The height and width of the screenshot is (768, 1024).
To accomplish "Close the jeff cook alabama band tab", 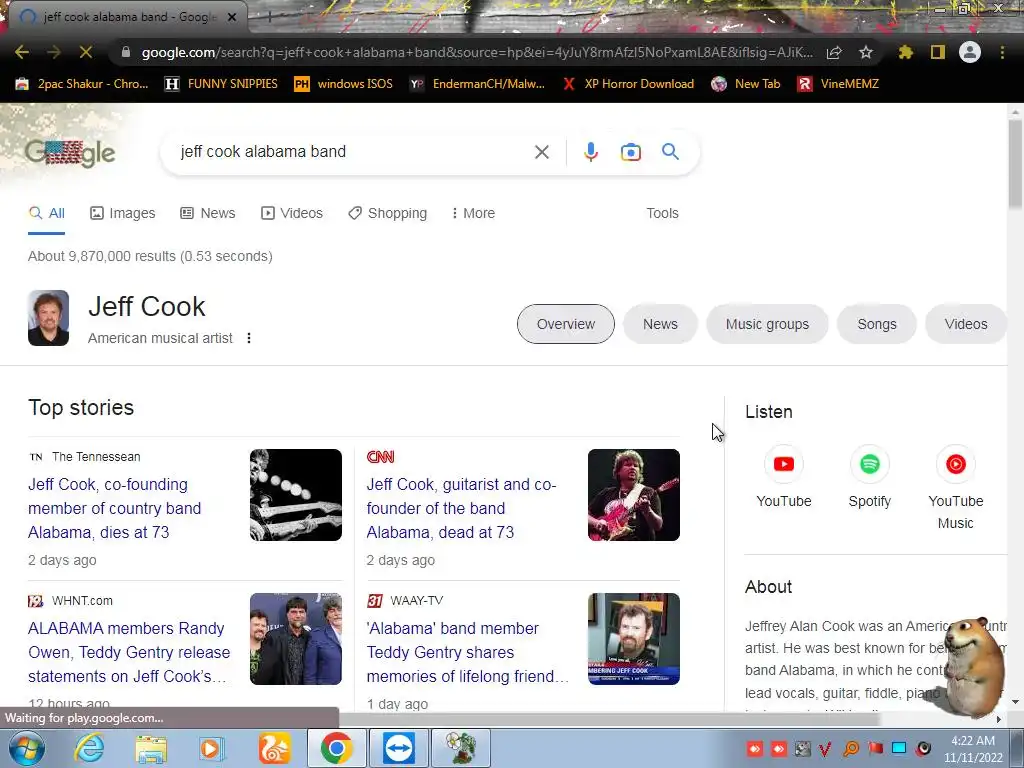I will click(232, 17).
